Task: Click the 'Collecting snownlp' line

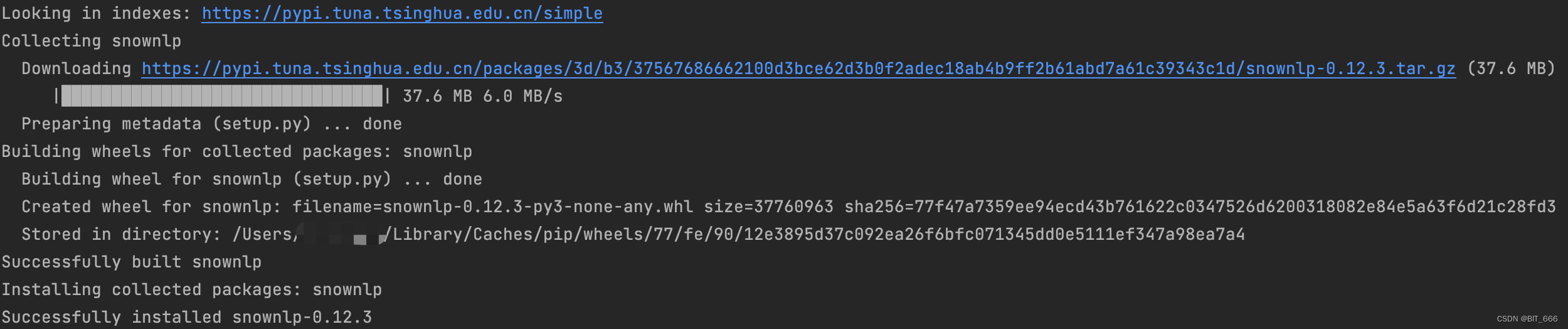Action: pyautogui.click(x=92, y=41)
